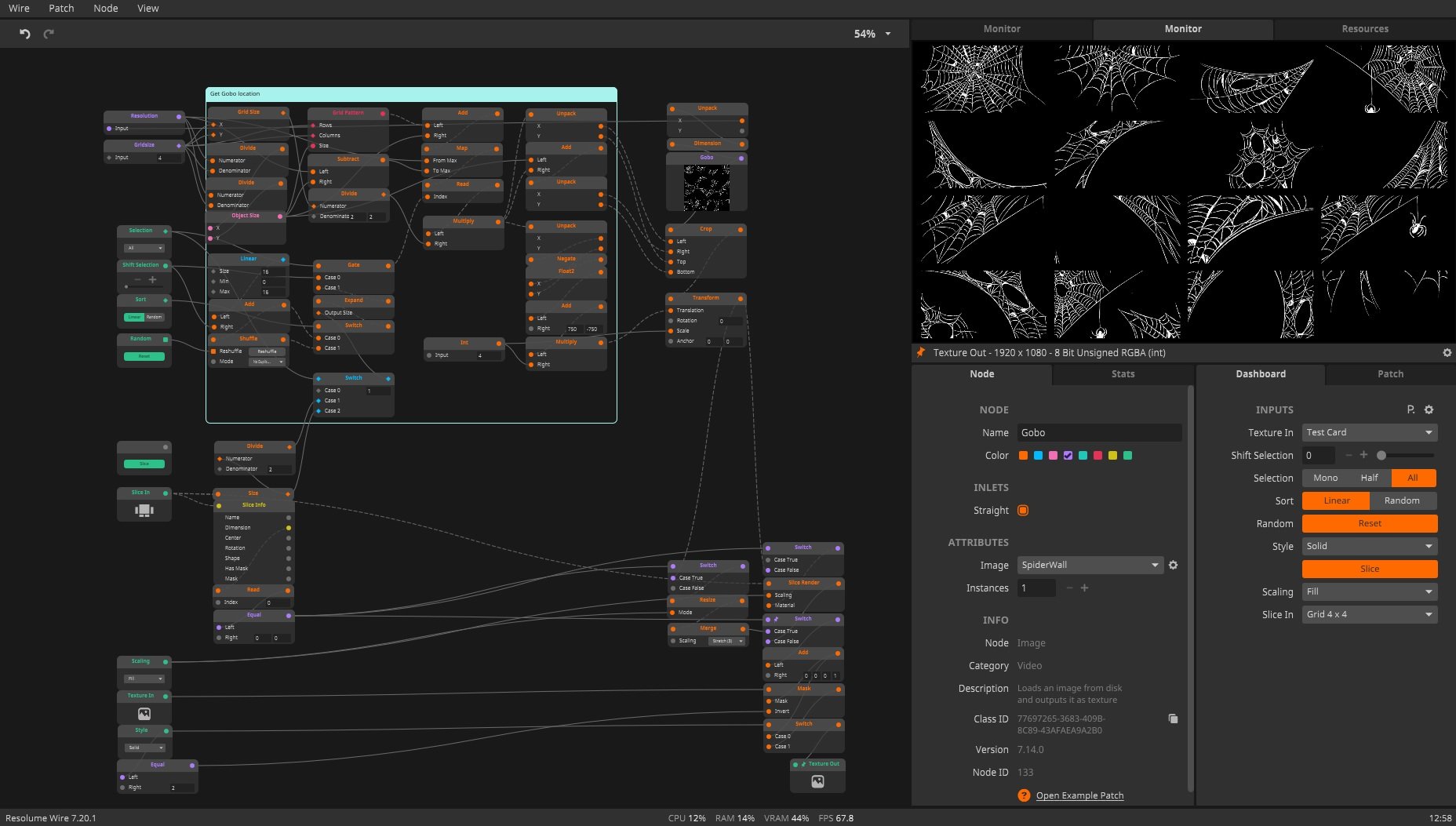1456x826 pixels.
Task: Click the Open Example Patch link
Action: [1079, 795]
